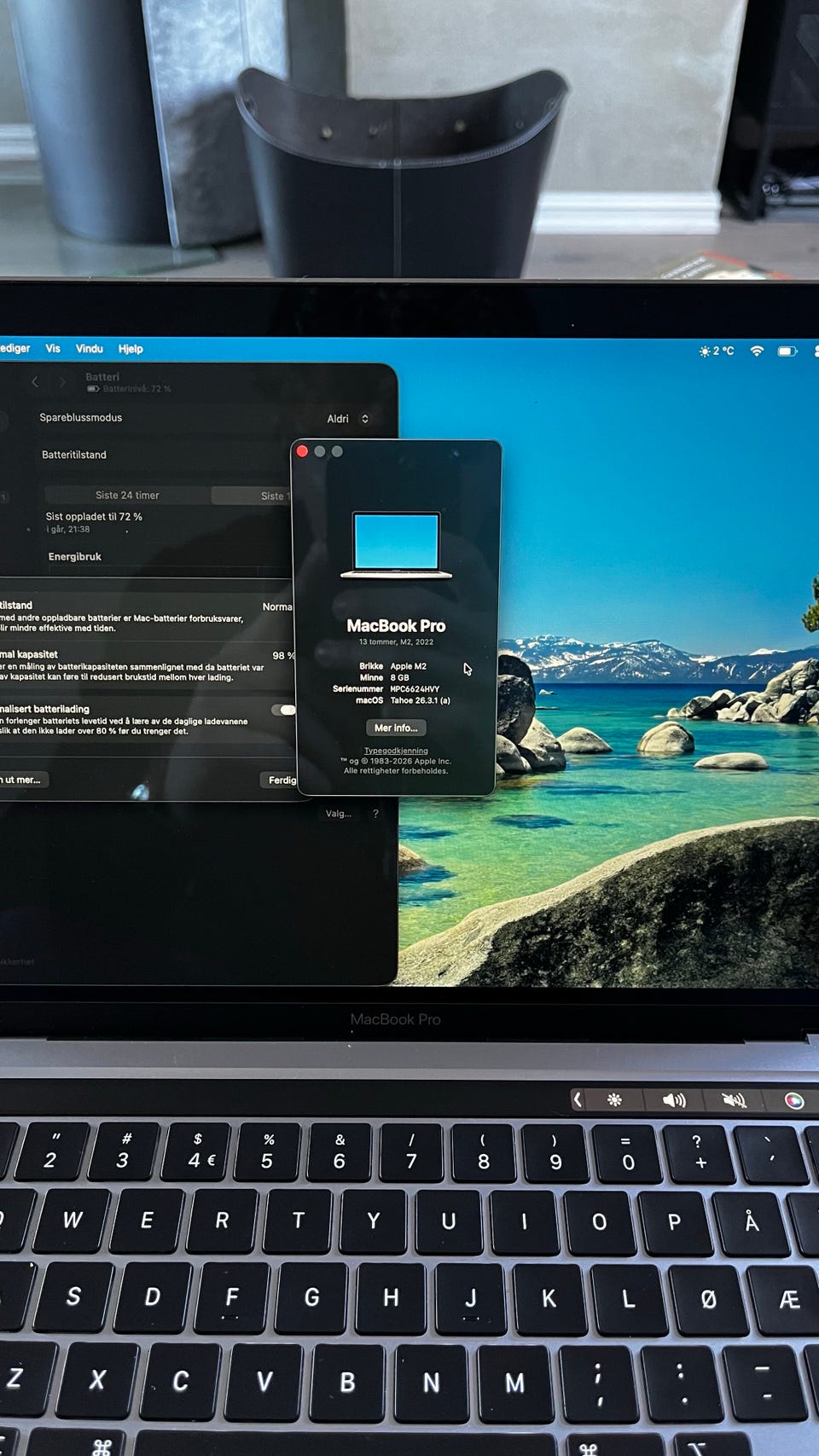Viewport: 819px width, 1456px height.
Task: Click the Spareblussmodus label
Action: tap(81, 418)
